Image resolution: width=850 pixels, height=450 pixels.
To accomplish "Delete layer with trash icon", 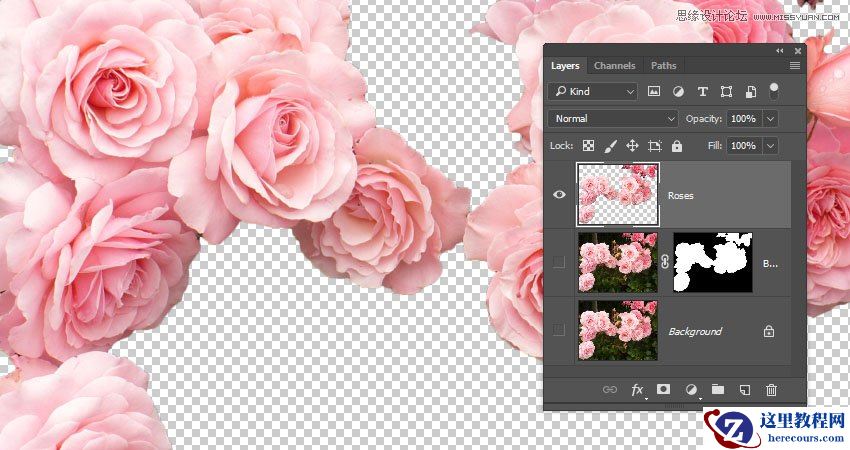I will 771,389.
